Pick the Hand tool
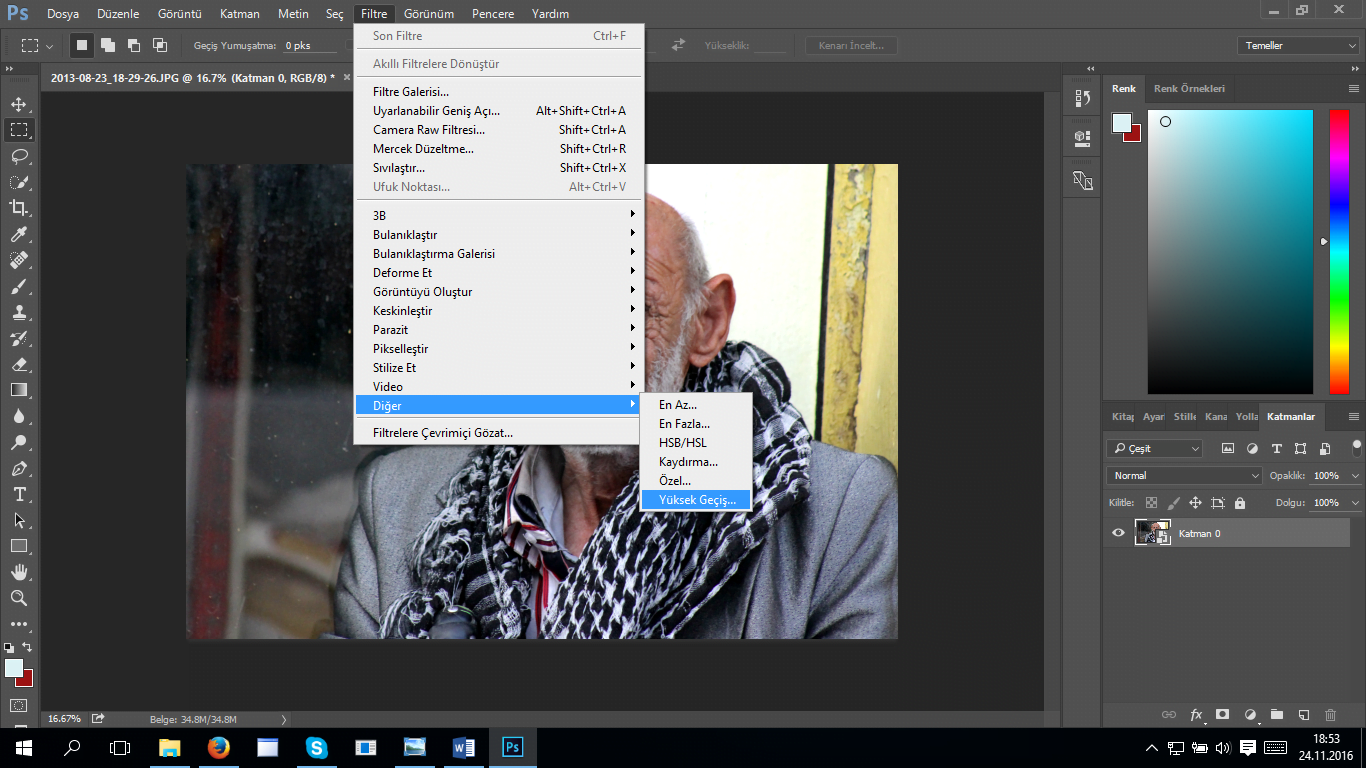The width and height of the screenshot is (1366, 768). (x=20, y=571)
